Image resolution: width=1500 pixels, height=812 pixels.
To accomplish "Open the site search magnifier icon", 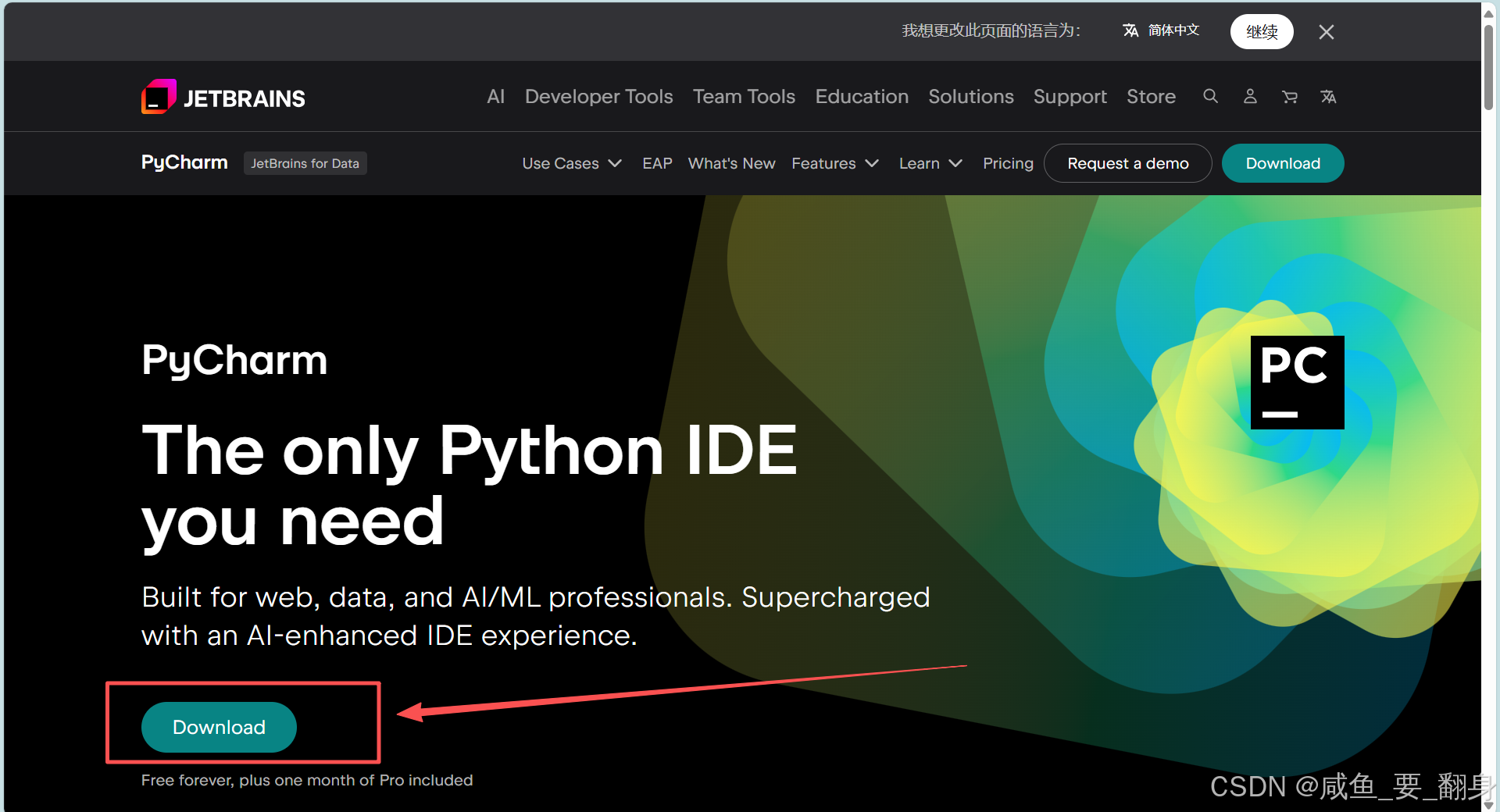I will pos(1210,96).
